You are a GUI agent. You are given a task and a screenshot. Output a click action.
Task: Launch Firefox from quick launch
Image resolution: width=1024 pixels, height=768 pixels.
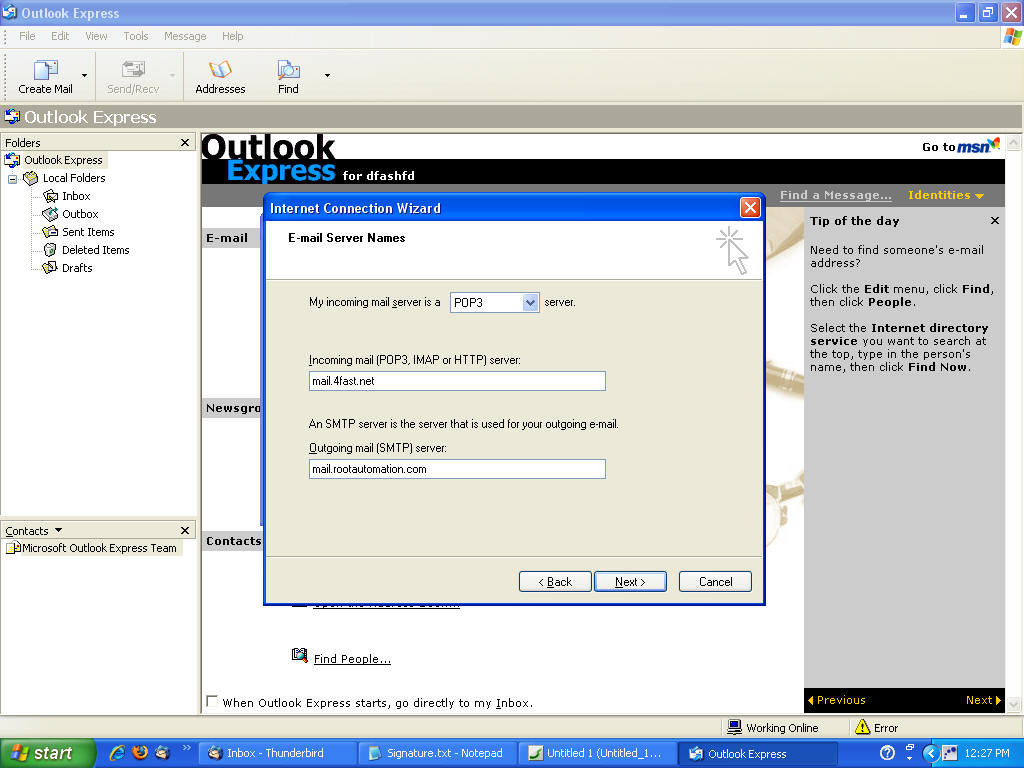(140, 753)
